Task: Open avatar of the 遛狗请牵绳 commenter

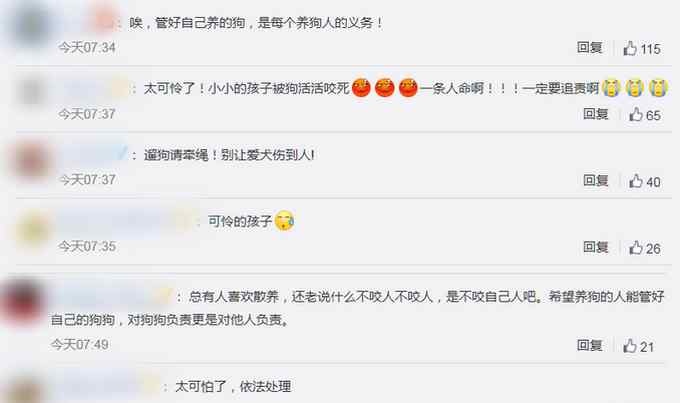Action: coord(31,161)
